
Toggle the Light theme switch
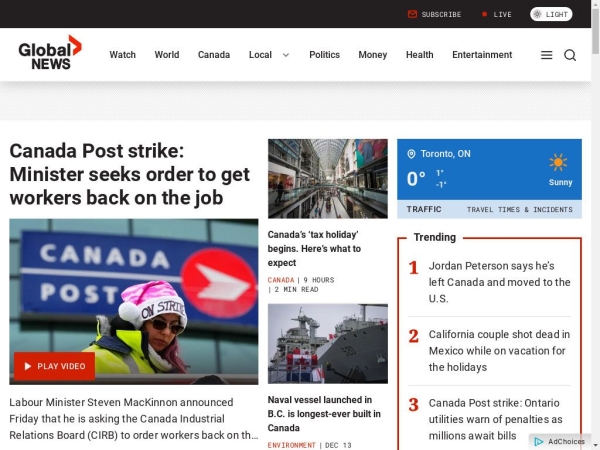[551, 14]
